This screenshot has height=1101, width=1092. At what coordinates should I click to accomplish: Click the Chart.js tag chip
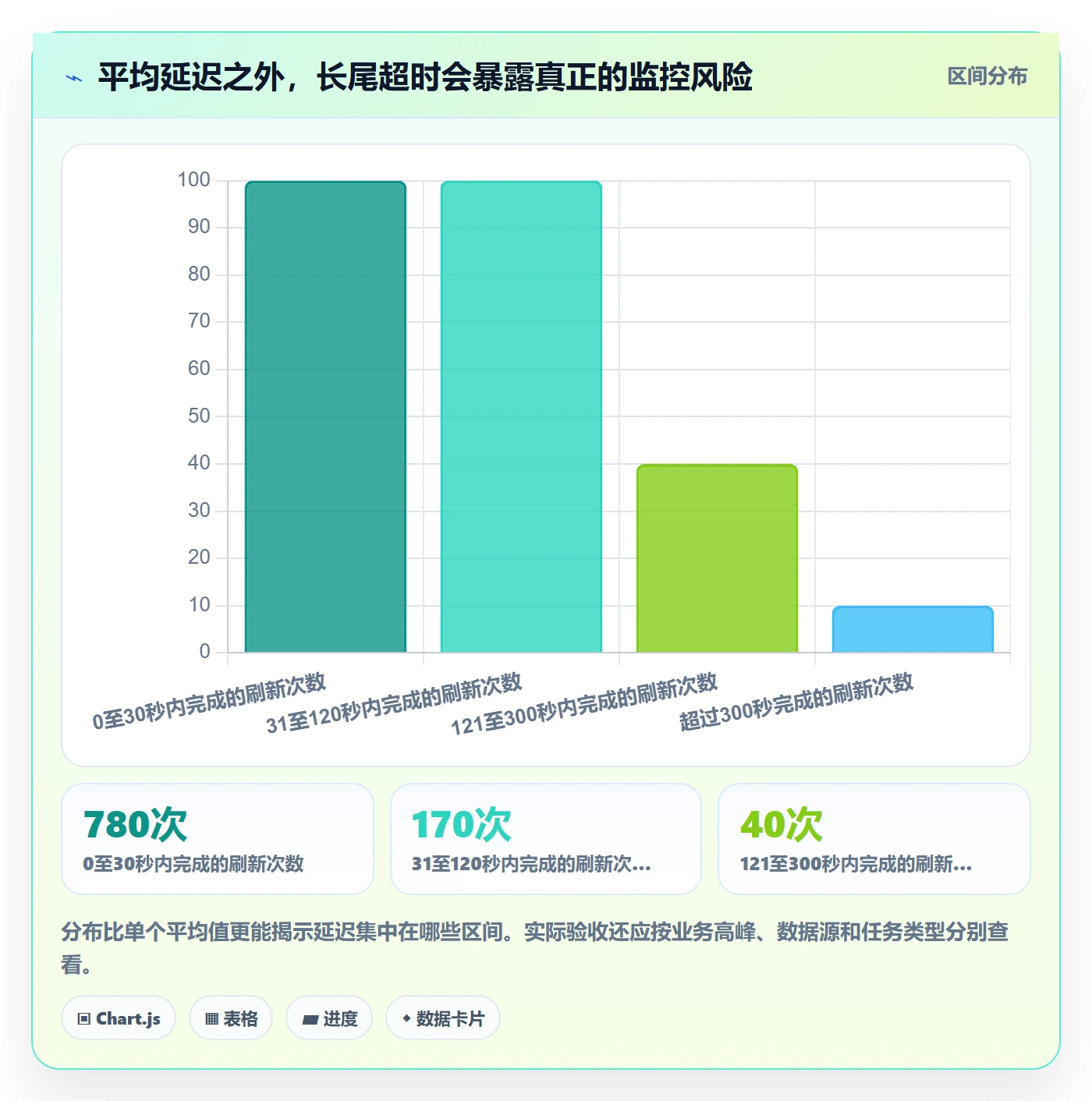click(119, 1018)
